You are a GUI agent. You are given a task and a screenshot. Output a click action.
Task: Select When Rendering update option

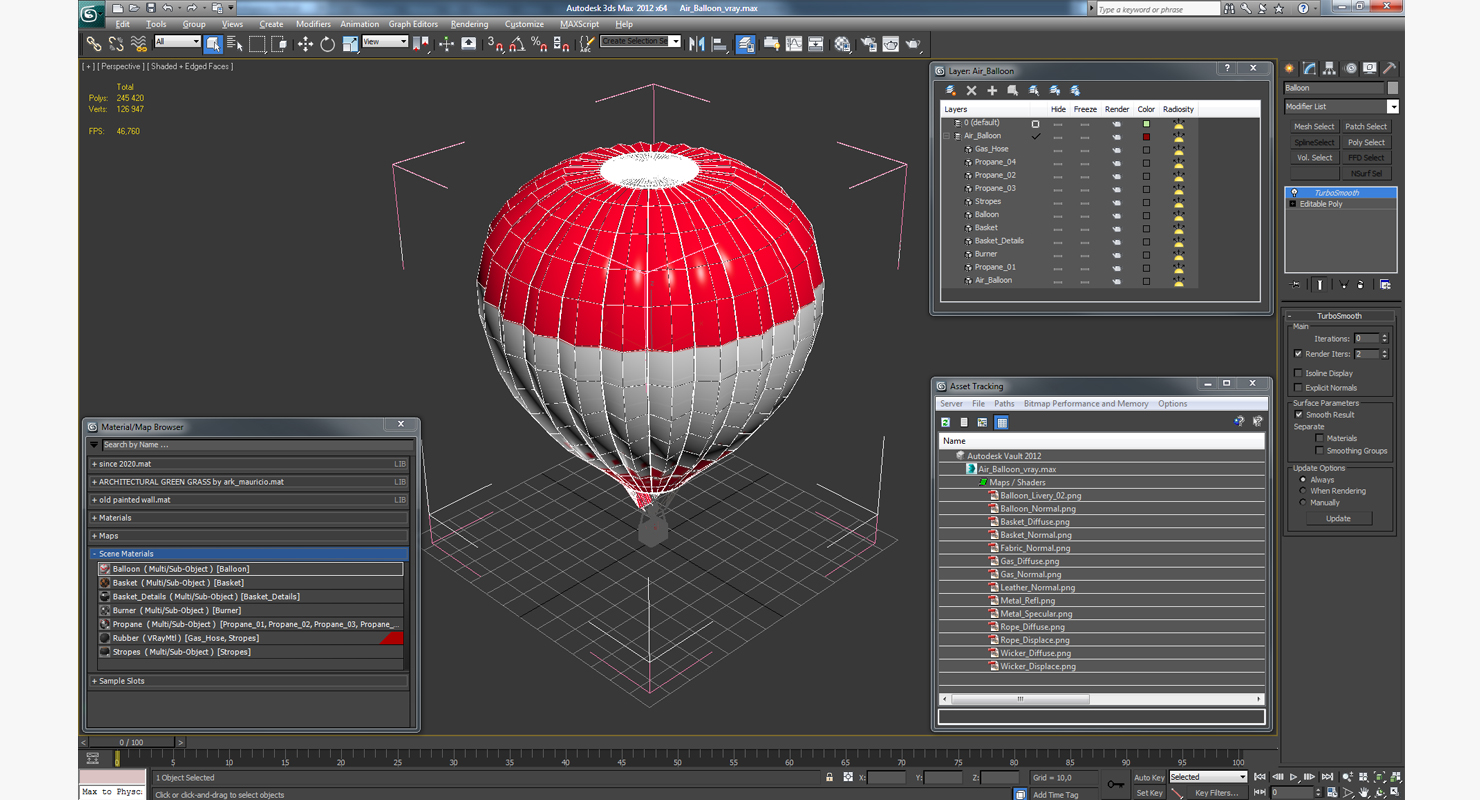tap(1302, 491)
